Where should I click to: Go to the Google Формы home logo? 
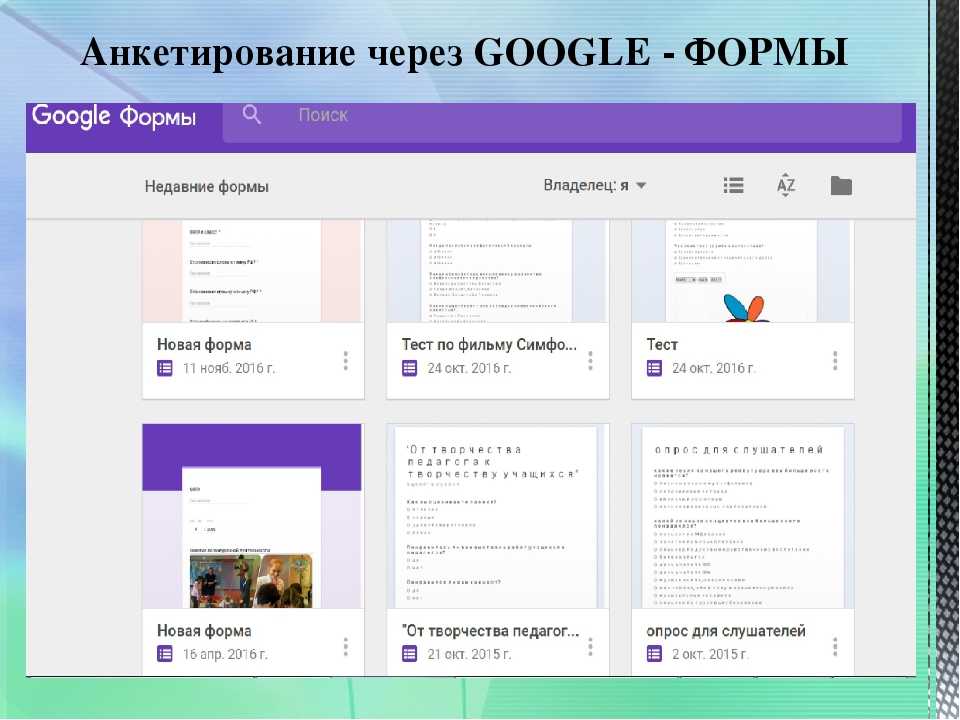coord(114,116)
